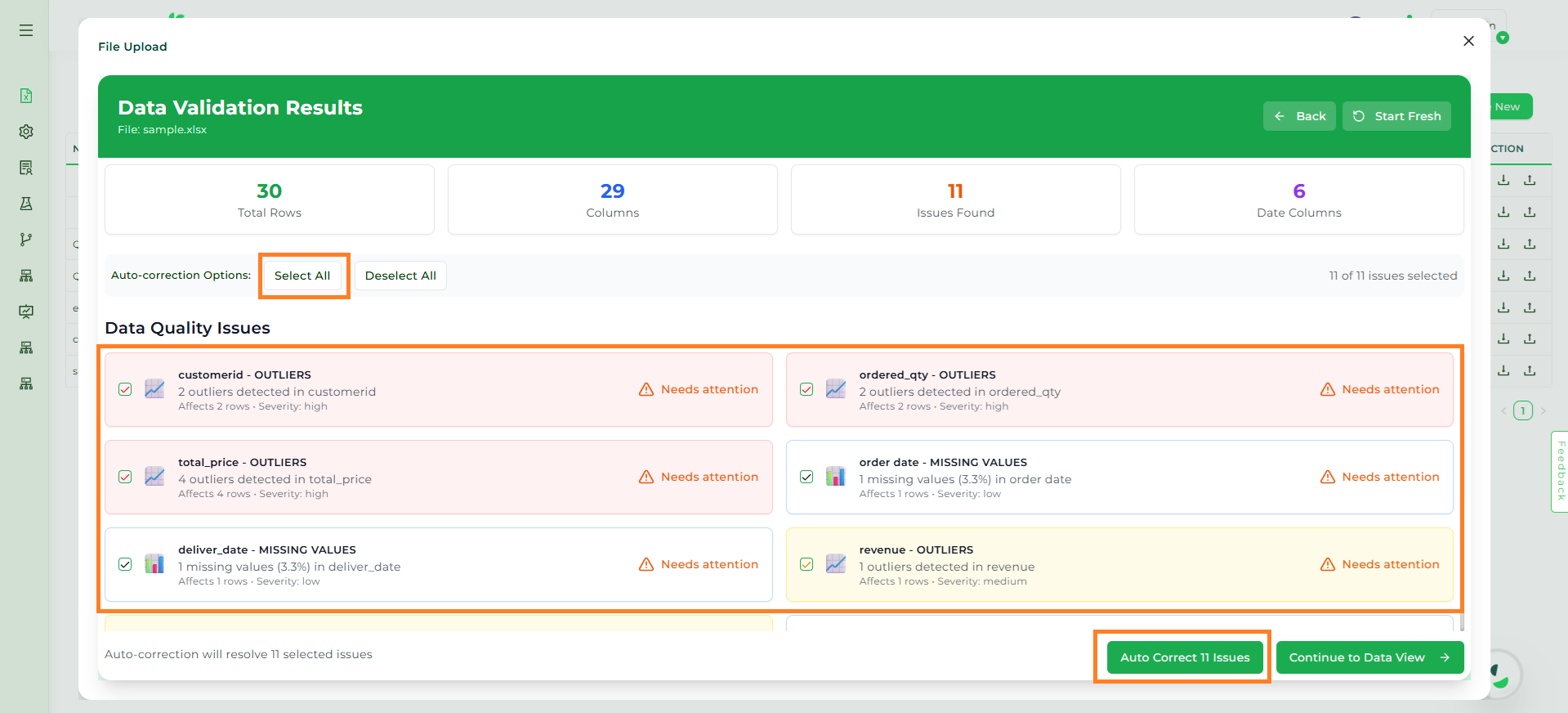The height and width of the screenshot is (713, 1568).
Task: Click the bar chart icon on deliver_date card
Action: [154, 564]
